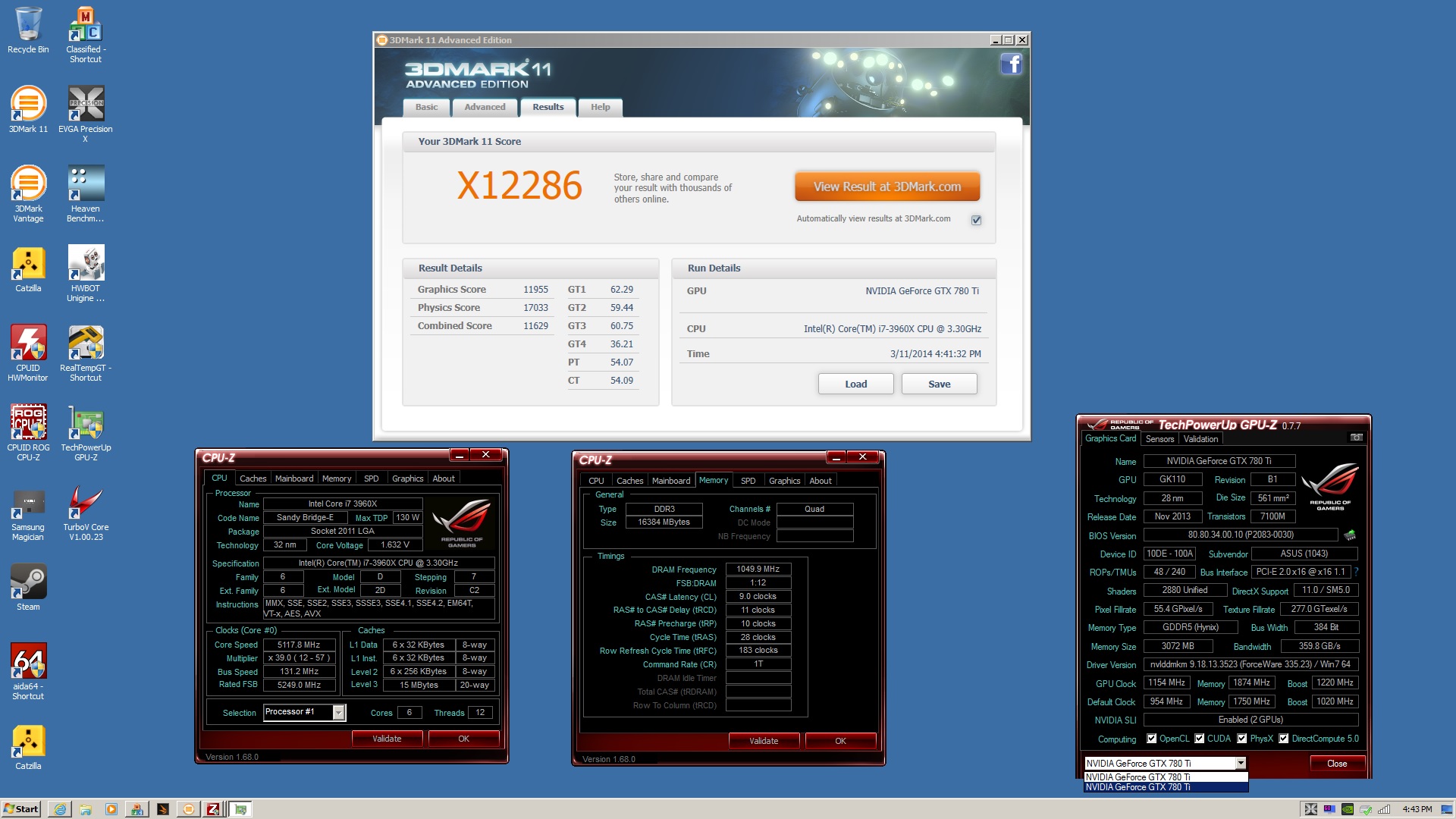
Task: Open the Heaven Benchmark desktop icon
Action: coord(86,194)
